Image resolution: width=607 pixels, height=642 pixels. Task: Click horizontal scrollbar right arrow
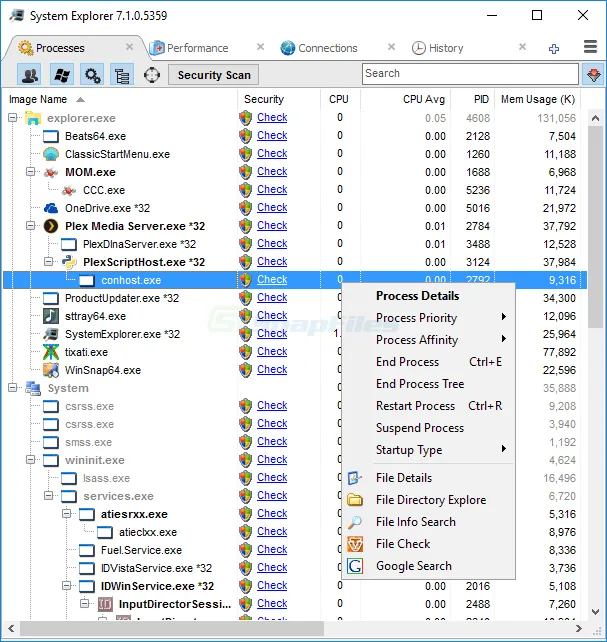578,628
